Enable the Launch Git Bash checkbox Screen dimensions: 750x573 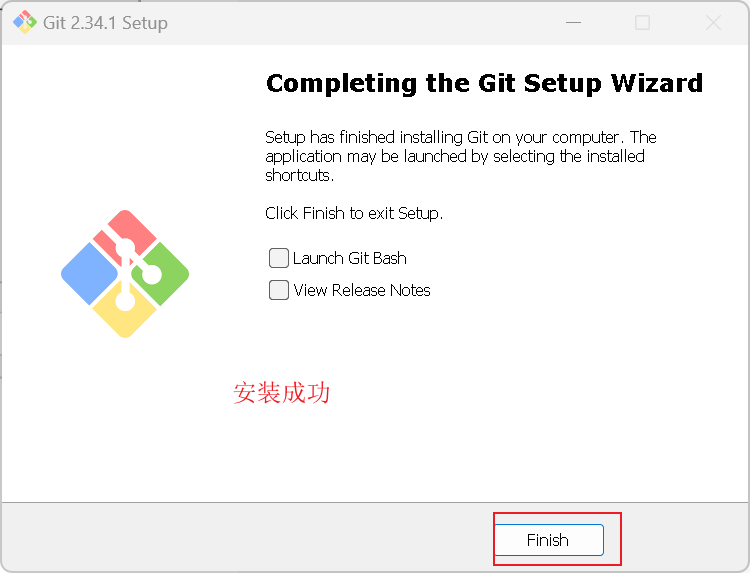(278, 258)
